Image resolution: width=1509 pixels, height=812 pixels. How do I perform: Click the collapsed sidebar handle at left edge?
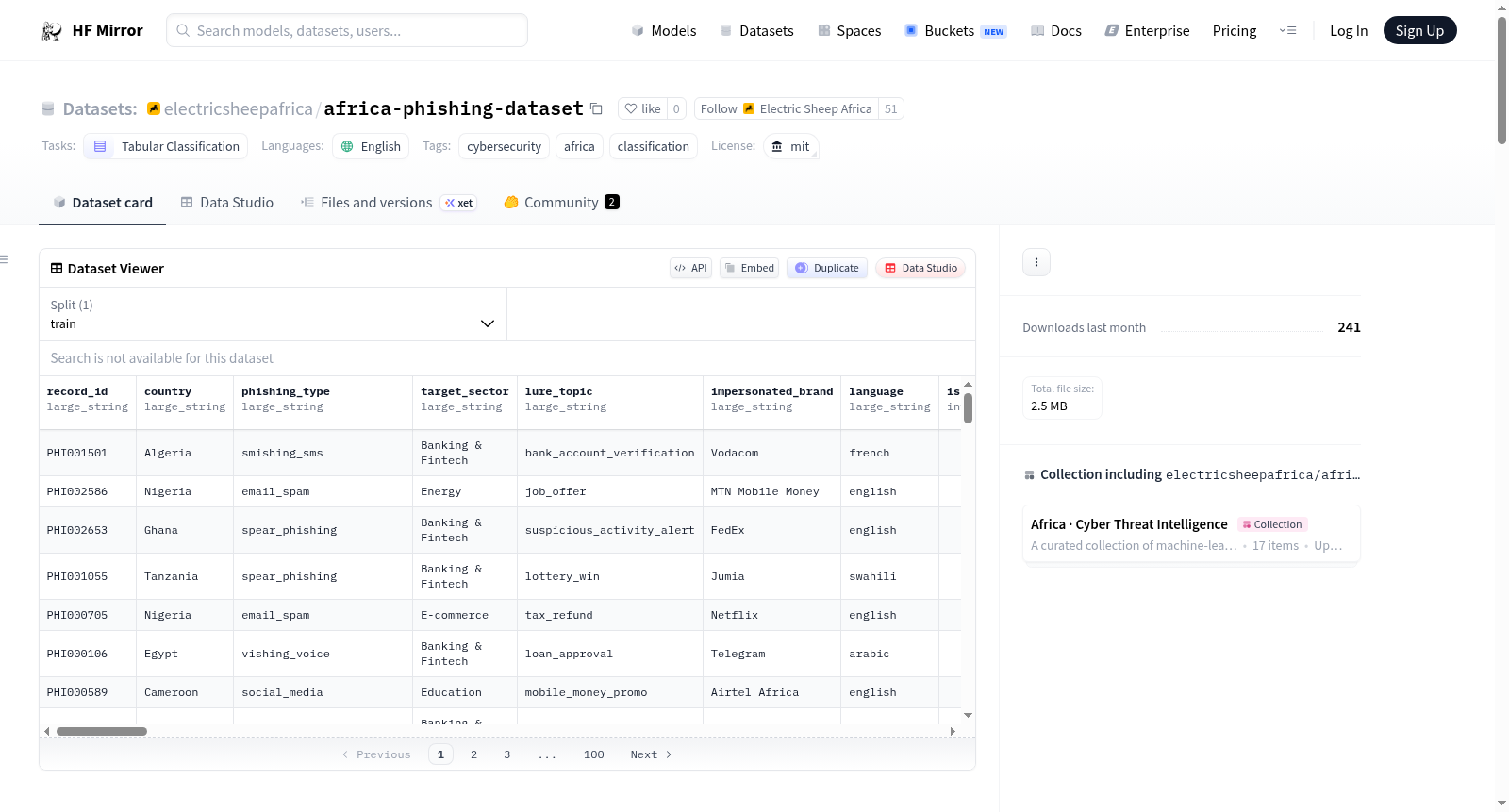pyautogui.click(x=4, y=259)
